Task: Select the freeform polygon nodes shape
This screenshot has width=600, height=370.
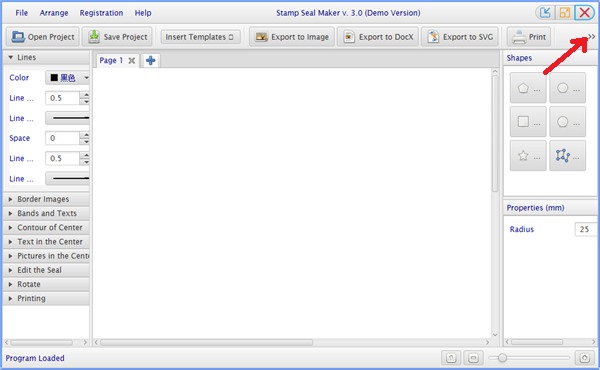Action: 567,155
